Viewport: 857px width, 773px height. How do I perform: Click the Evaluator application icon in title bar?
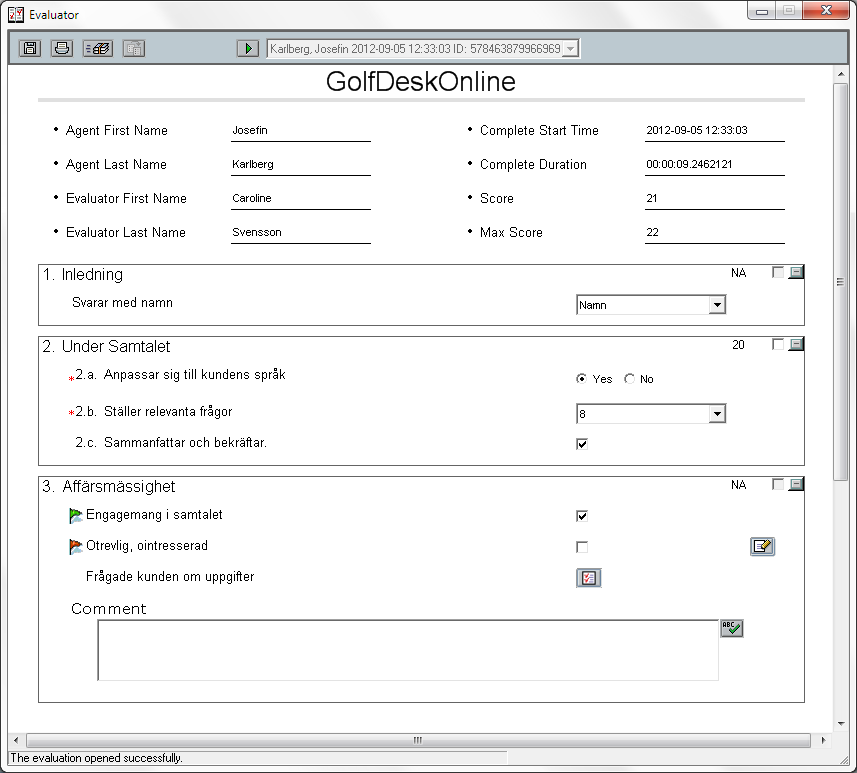[16, 14]
